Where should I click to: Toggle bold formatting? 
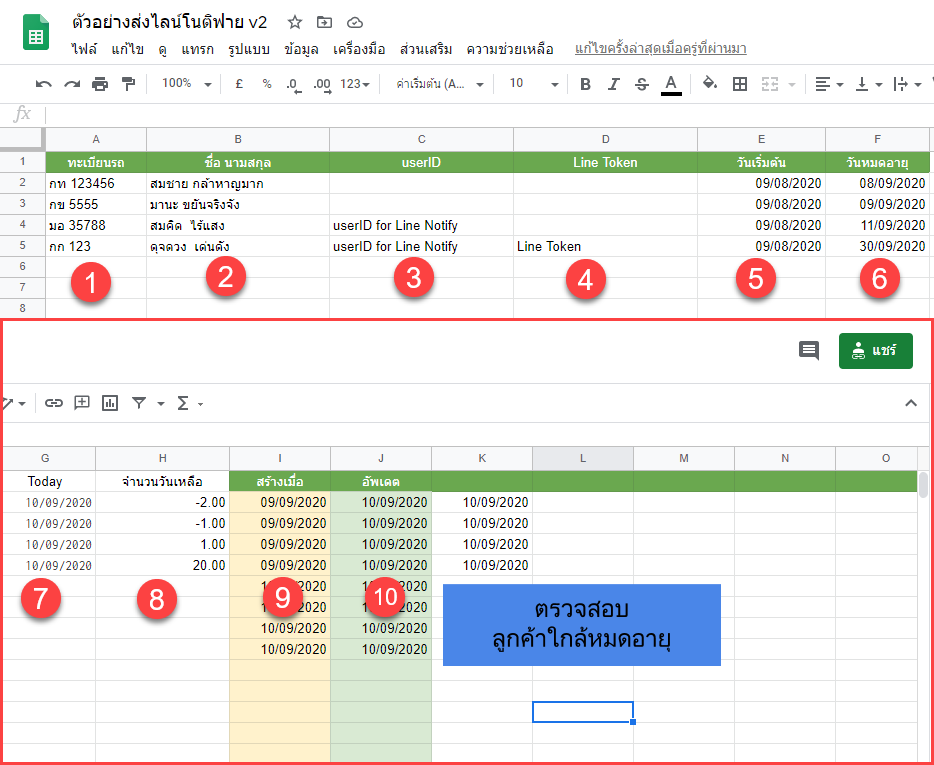[585, 84]
